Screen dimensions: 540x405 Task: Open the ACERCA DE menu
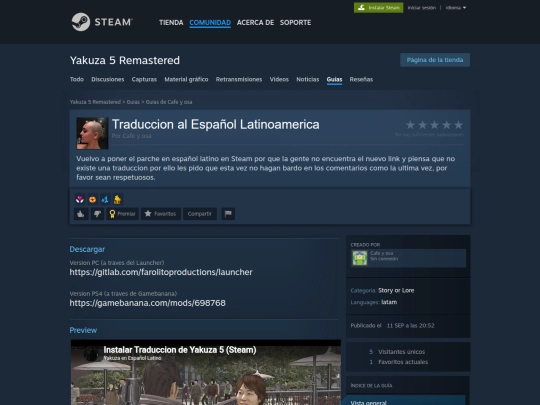pos(255,22)
